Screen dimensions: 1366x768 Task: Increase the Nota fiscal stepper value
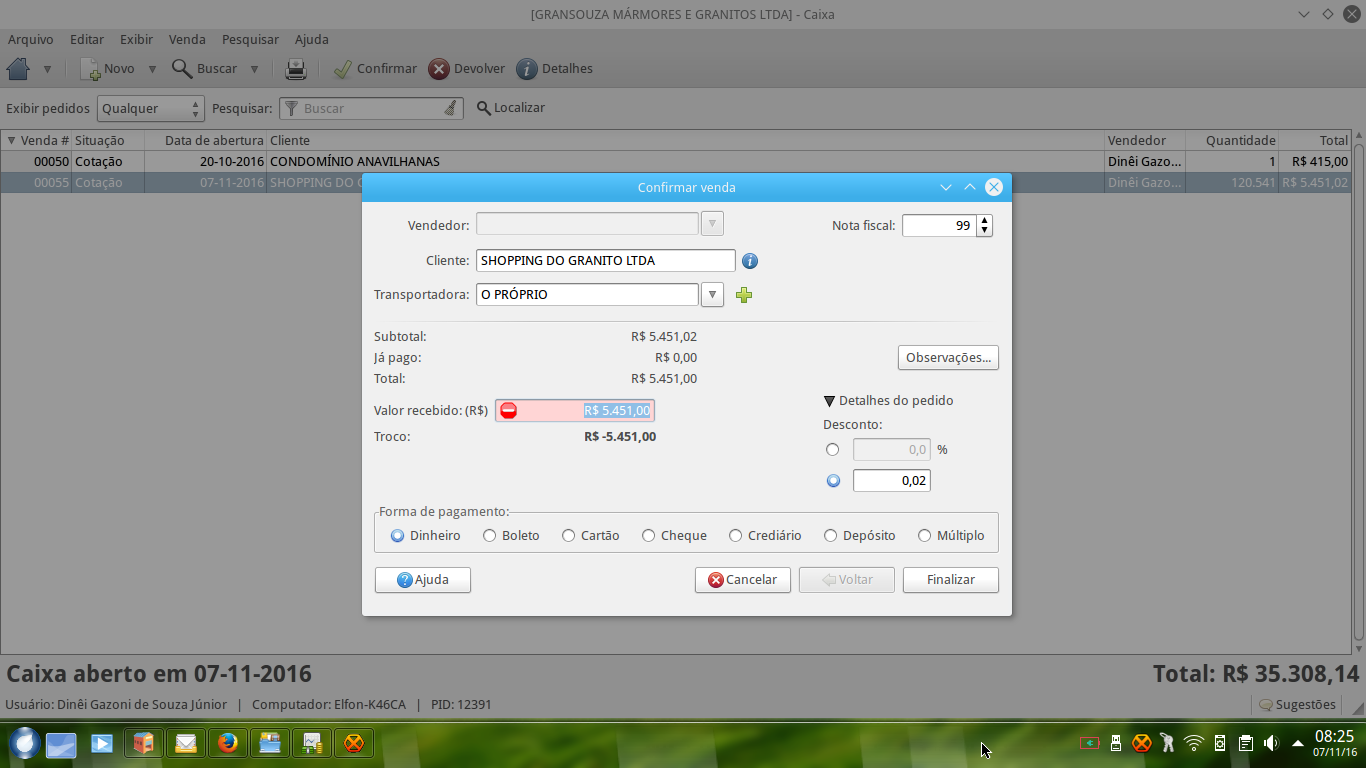click(985, 220)
